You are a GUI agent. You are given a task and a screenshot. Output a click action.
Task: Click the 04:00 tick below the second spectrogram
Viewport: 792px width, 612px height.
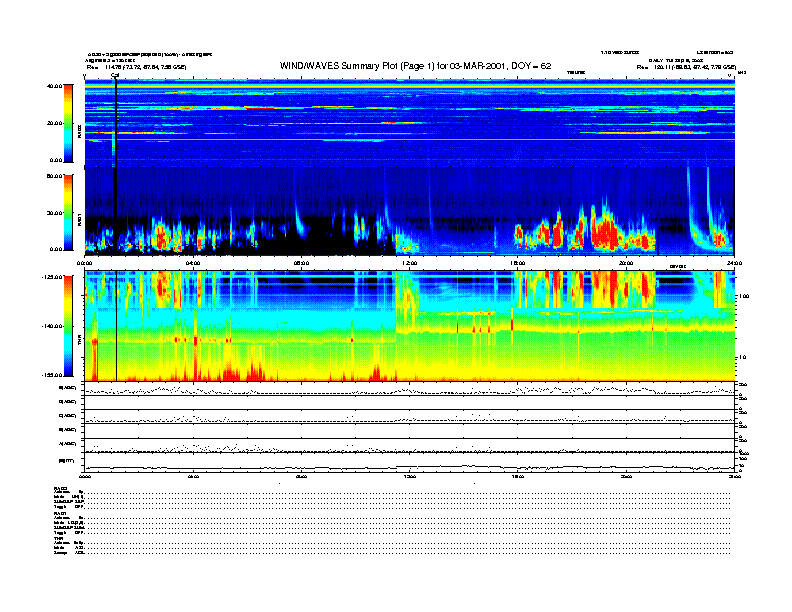(193, 263)
